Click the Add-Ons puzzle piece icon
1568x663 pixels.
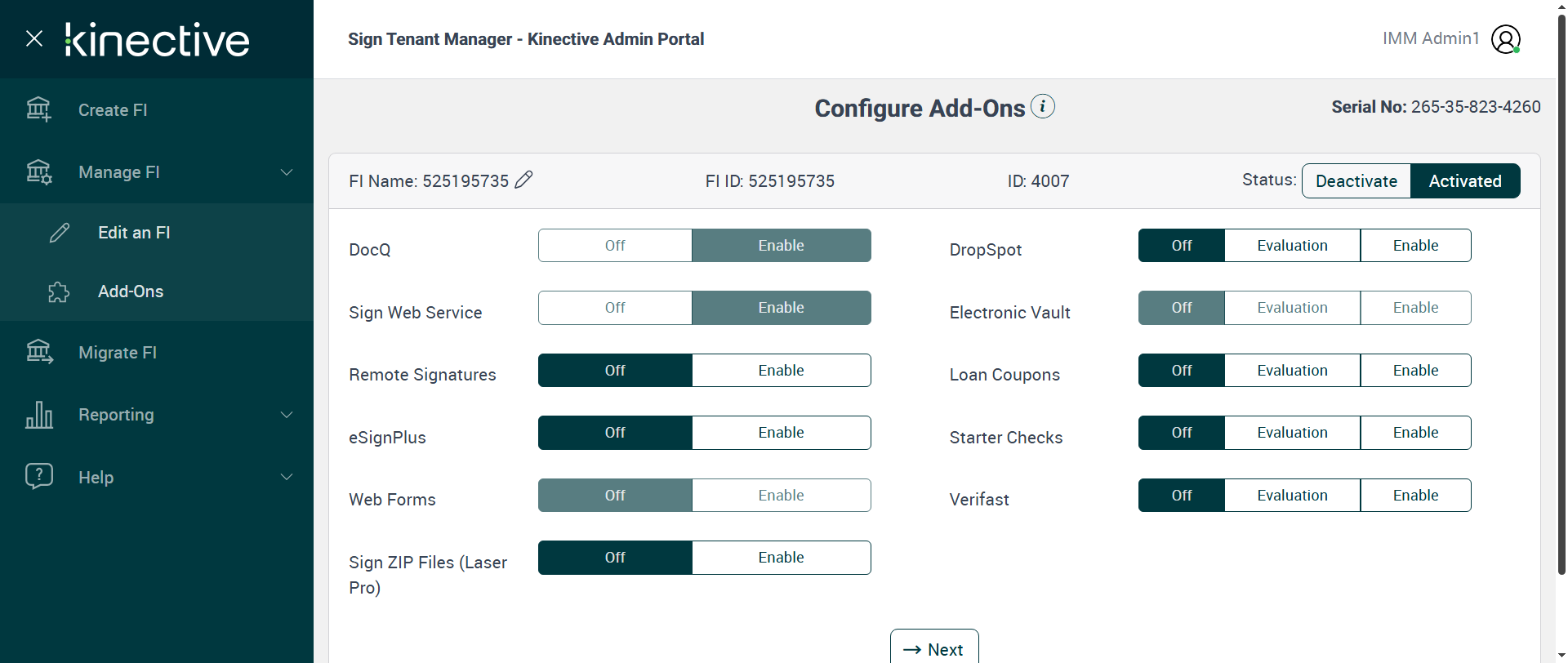[x=59, y=292]
